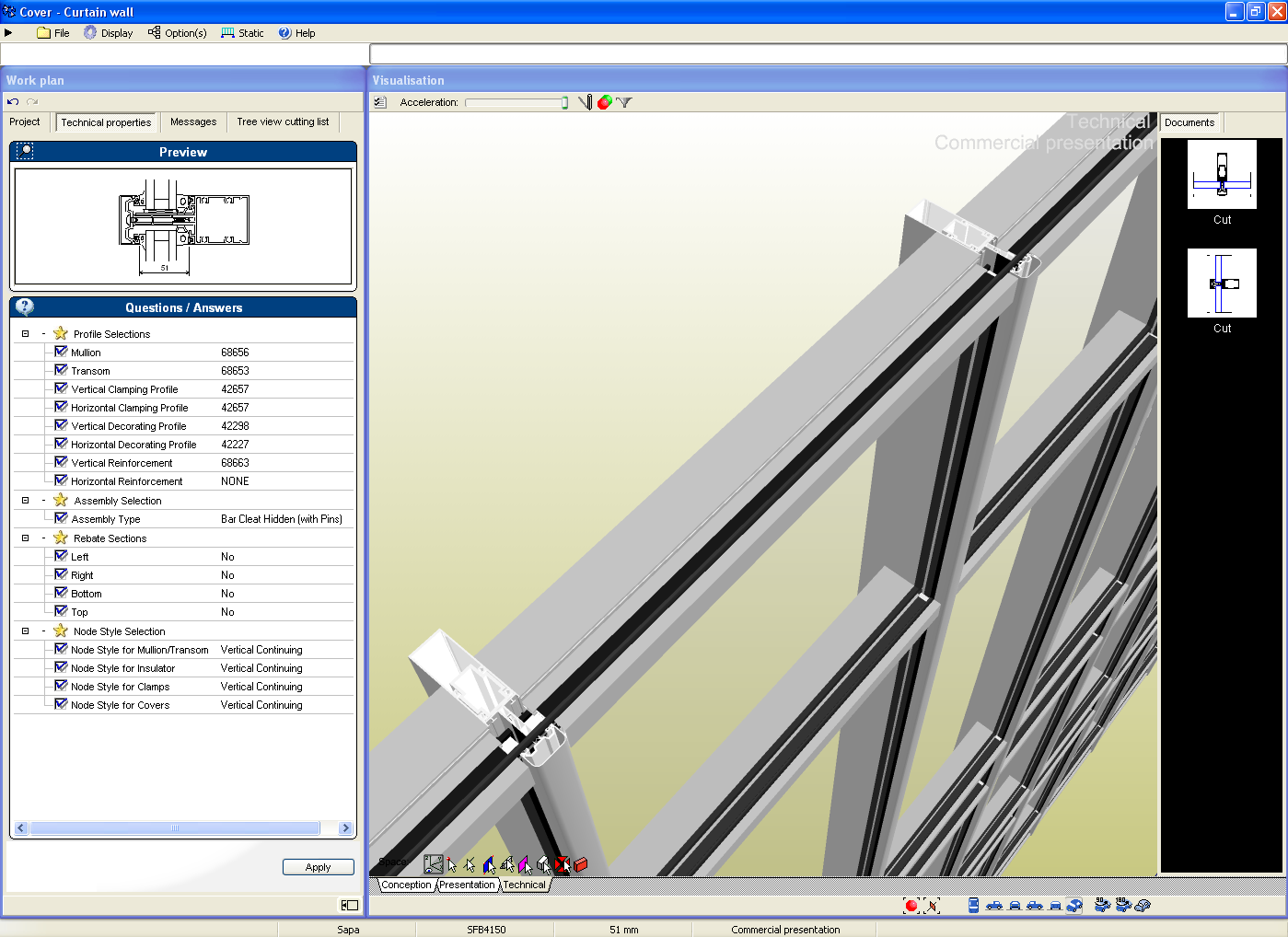Select the magenta face selection cursor icon

click(525, 865)
